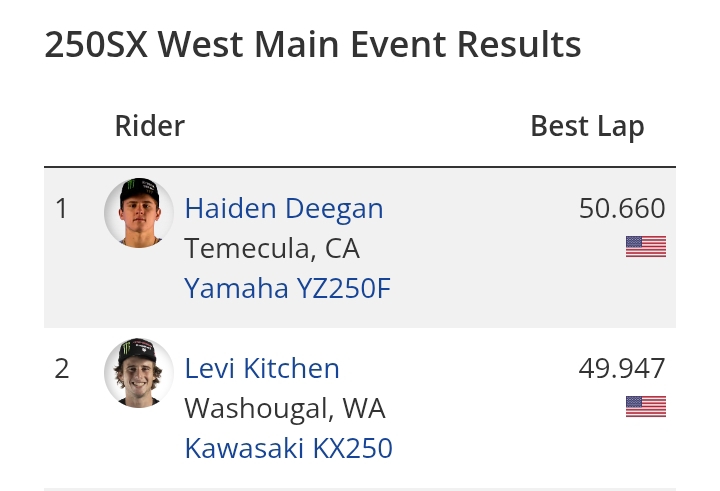Click Levi Kitchen's rider photo
720x491 pixels.
tap(139, 373)
